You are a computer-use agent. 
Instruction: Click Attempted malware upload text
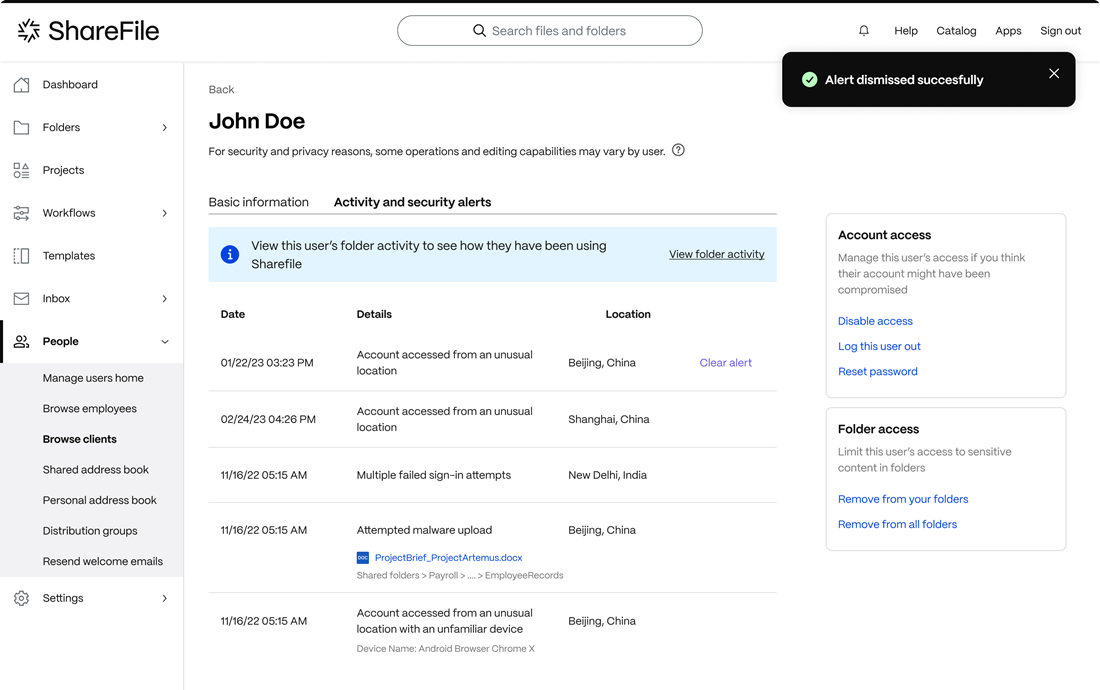424,530
